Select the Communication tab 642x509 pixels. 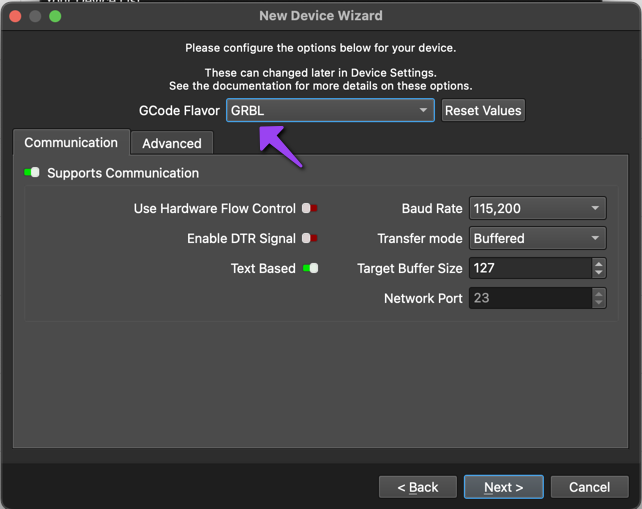pos(71,143)
